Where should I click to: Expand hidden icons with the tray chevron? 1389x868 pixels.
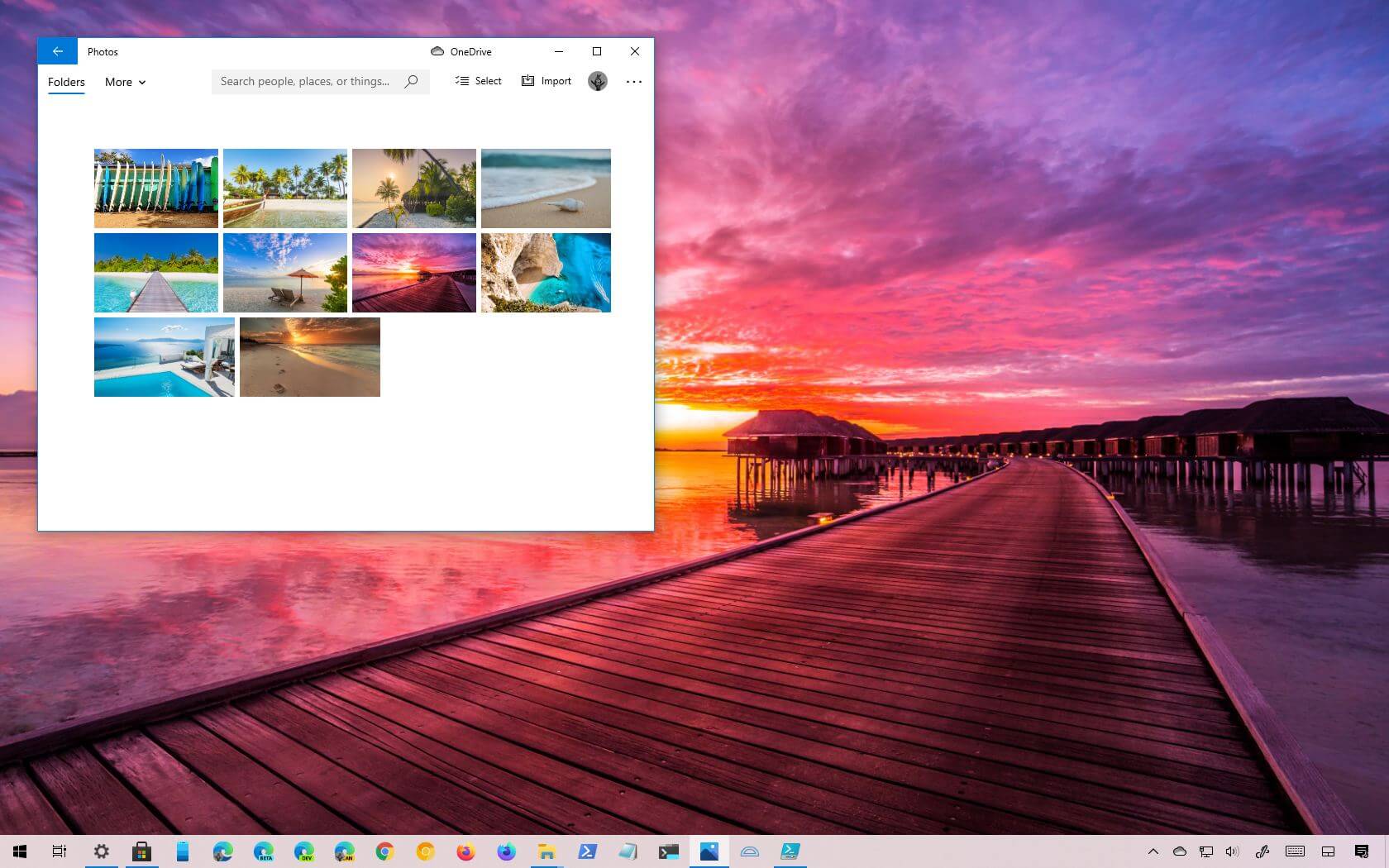1153,851
